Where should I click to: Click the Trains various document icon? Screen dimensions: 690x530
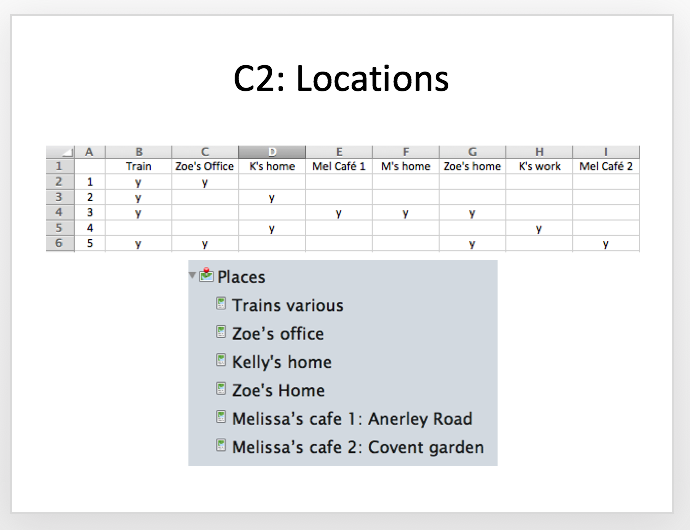point(221,304)
